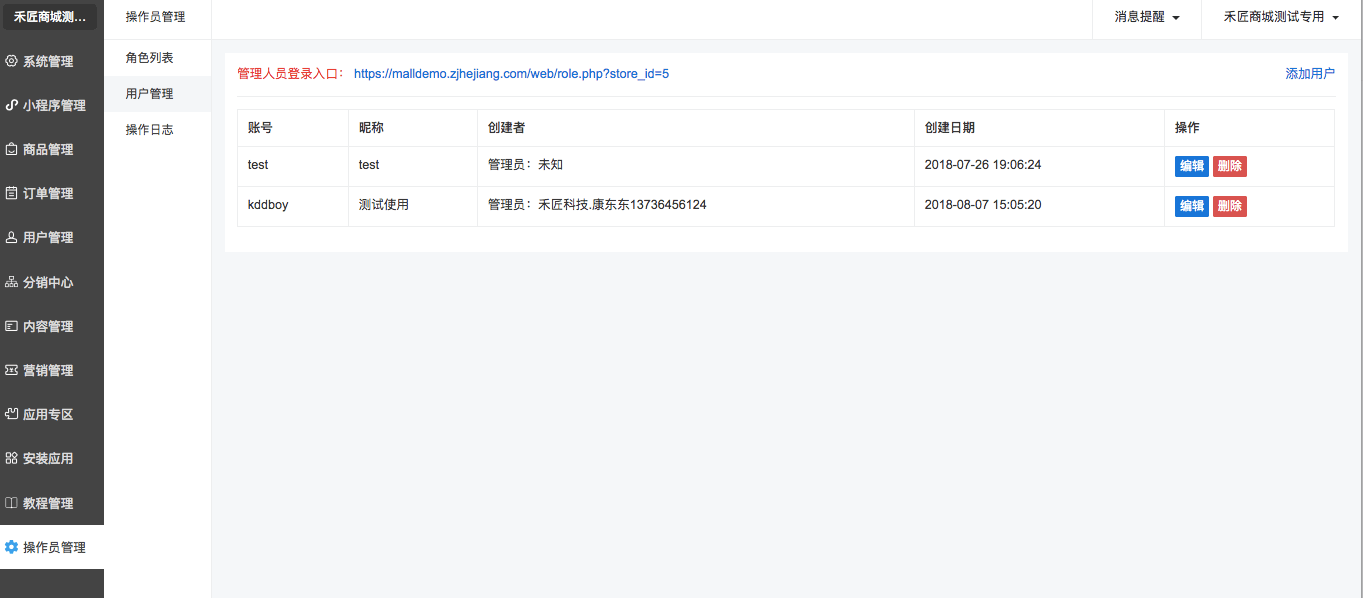Open the 禾匠商城测试专用 account dropdown
The width and height of the screenshot is (1363, 598).
1281,17
